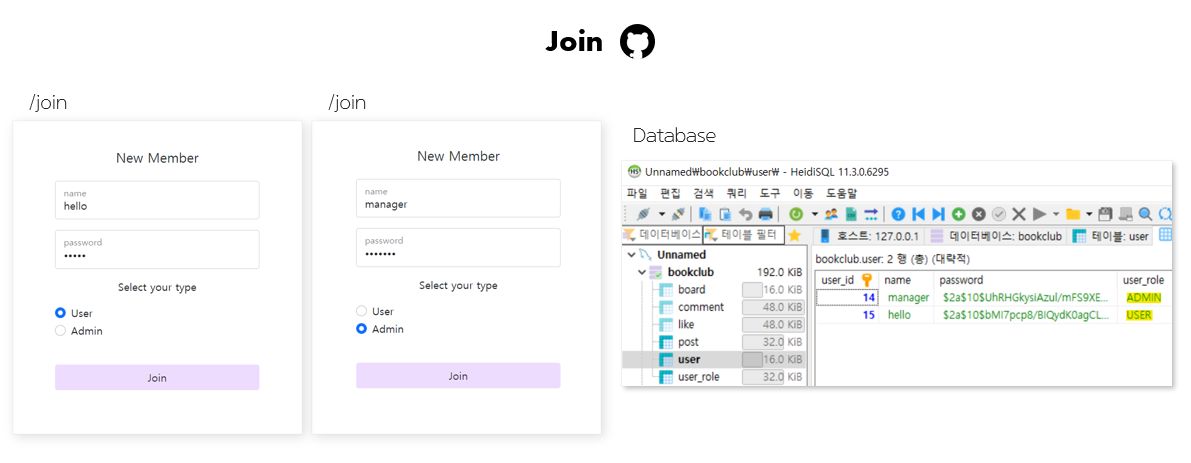Screen dimensions: 1191x463
Task: Collapse the bookclub database tree node
Action: (642, 272)
